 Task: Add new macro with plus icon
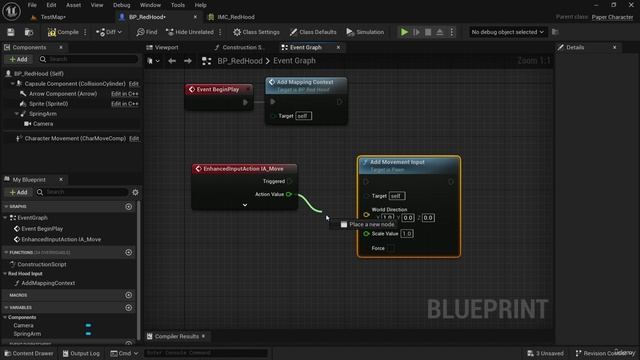click(129, 295)
